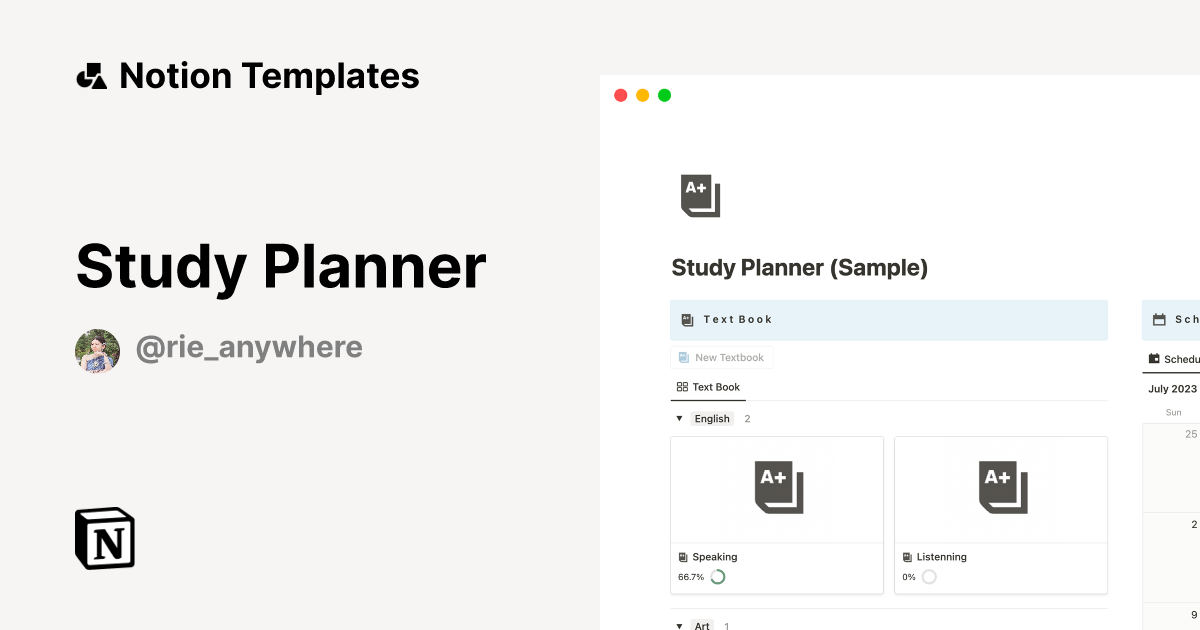Click the Speaking card cover image

click(x=777, y=489)
